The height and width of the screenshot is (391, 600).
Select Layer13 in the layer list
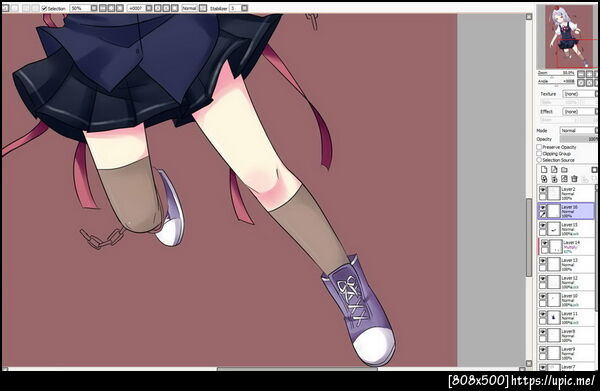click(566, 264)
